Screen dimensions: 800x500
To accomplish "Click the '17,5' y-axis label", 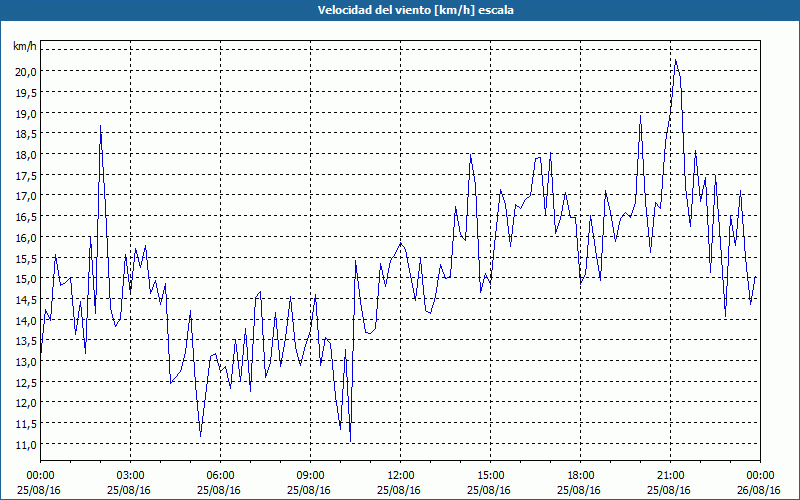I will 26,176.
